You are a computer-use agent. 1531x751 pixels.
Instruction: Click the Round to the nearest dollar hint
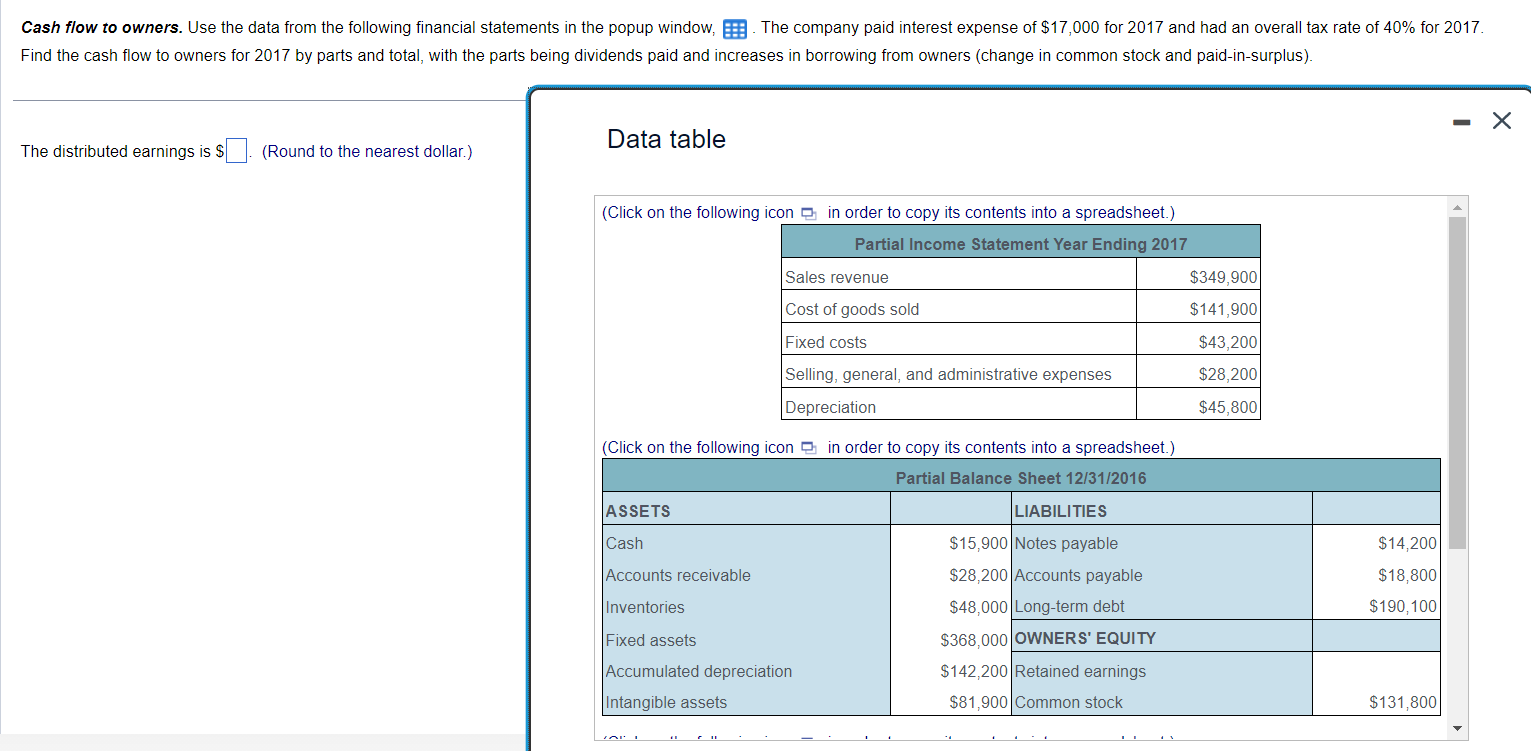[367, 152]
